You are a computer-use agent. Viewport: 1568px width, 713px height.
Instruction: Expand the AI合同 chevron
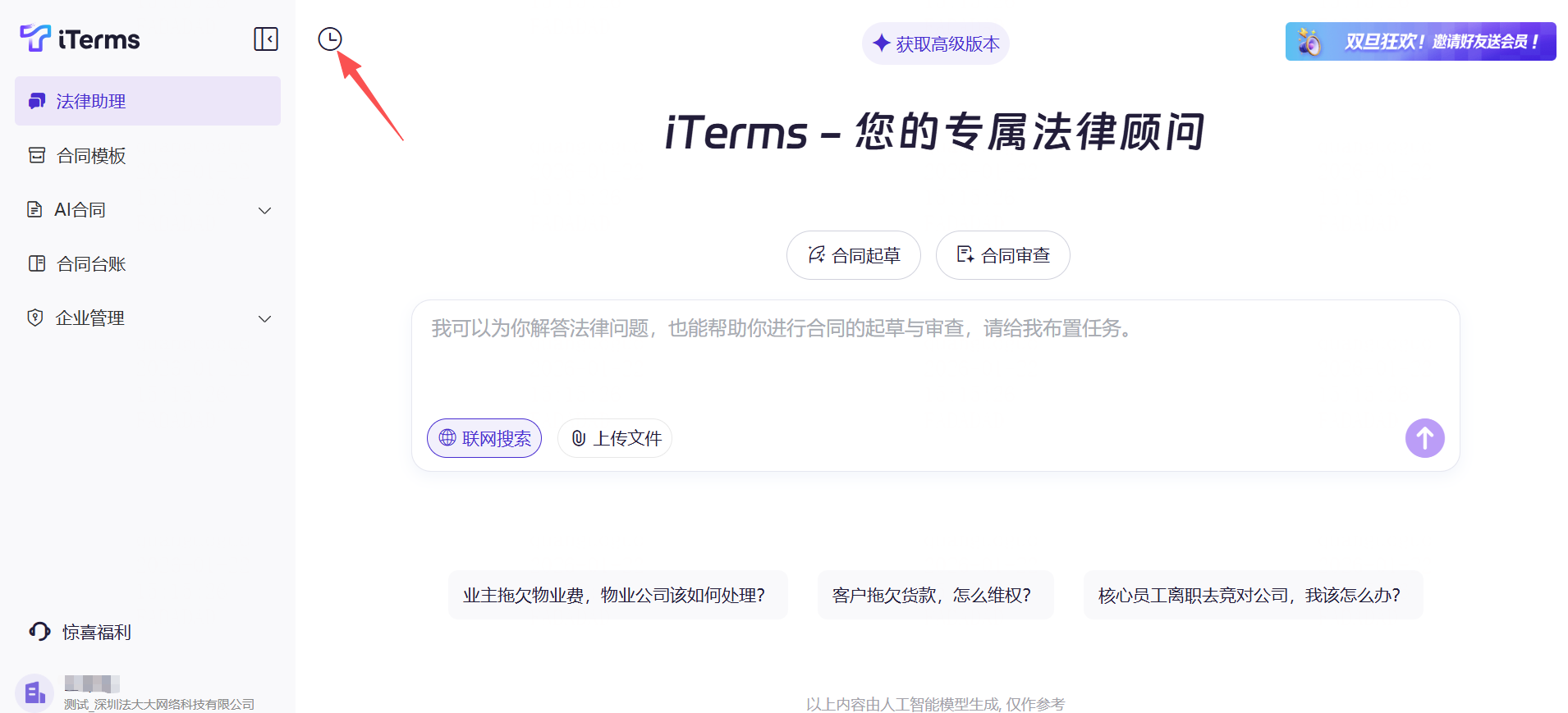(x=264, y=211)
